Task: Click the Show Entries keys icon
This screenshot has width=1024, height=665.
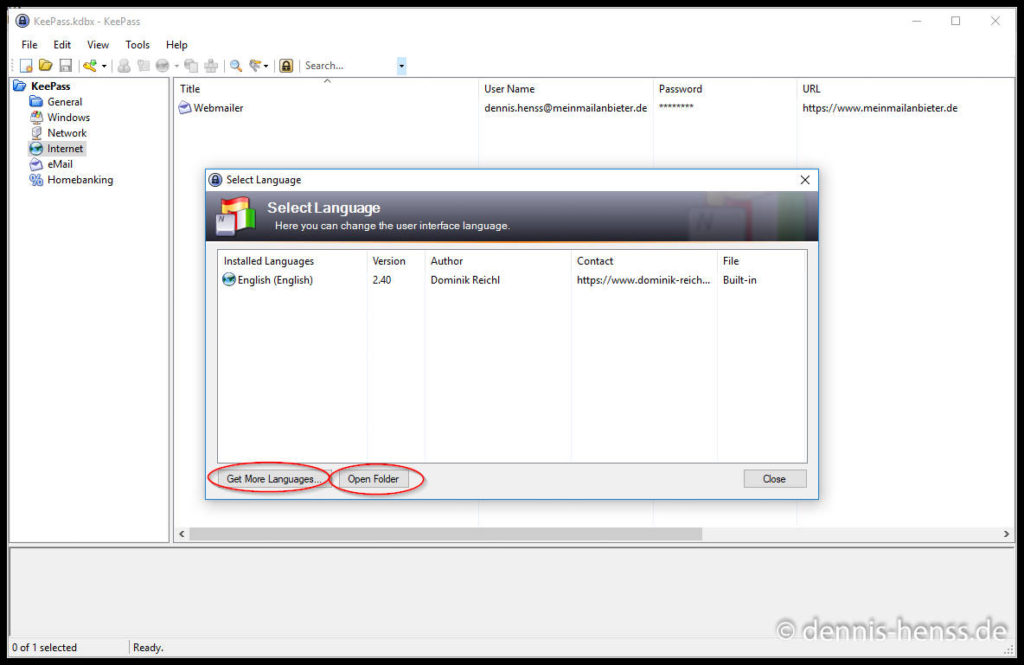Action: tap(255, 65)
